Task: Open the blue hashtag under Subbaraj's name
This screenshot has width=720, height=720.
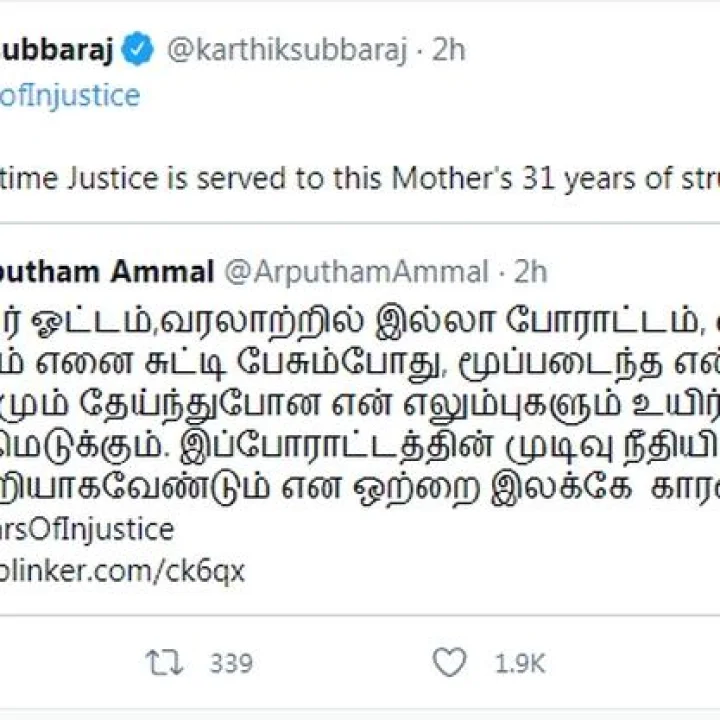Action: pos(70,96)
